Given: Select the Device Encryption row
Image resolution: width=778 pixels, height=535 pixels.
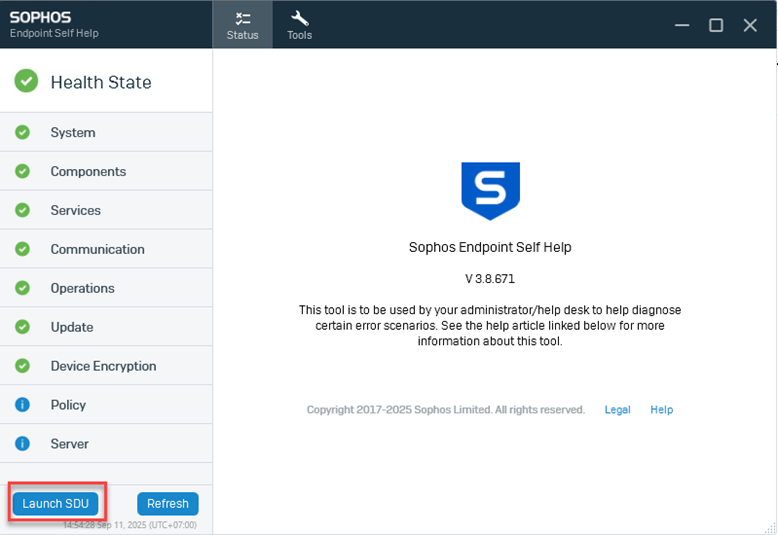Looking at the screenshot, I should coord(106,366).
